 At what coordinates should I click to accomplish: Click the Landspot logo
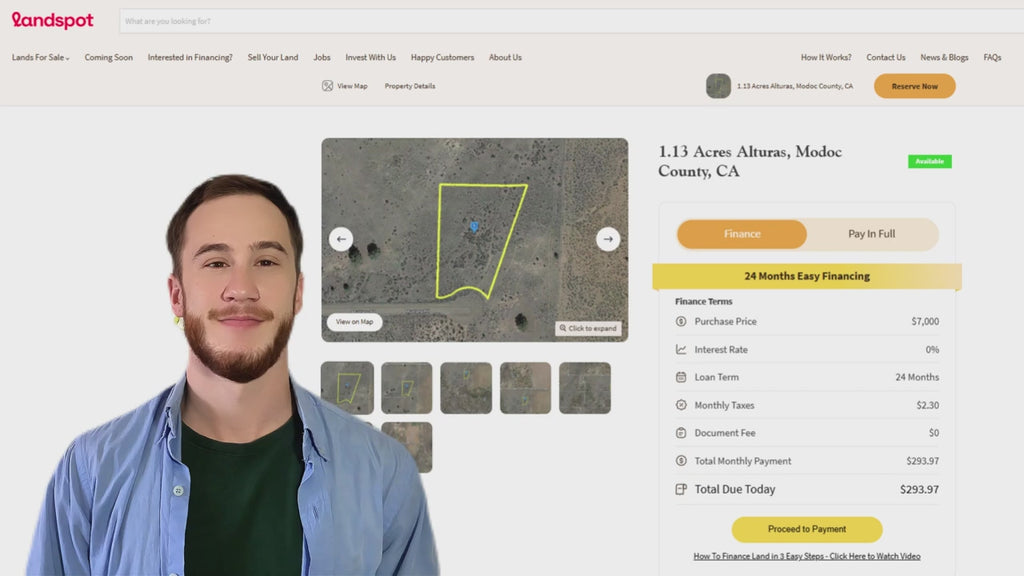tap(53, 21)
